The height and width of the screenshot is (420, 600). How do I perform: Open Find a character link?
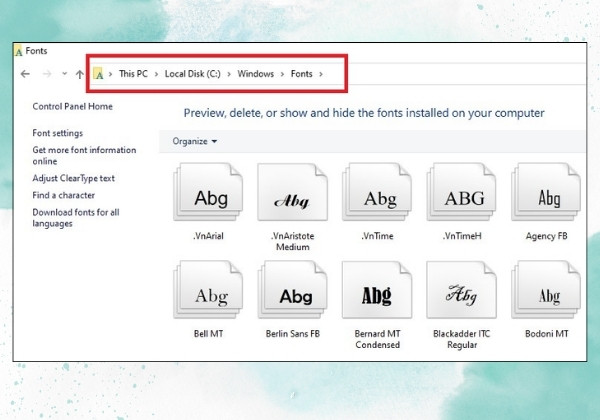tap(64, 195)
